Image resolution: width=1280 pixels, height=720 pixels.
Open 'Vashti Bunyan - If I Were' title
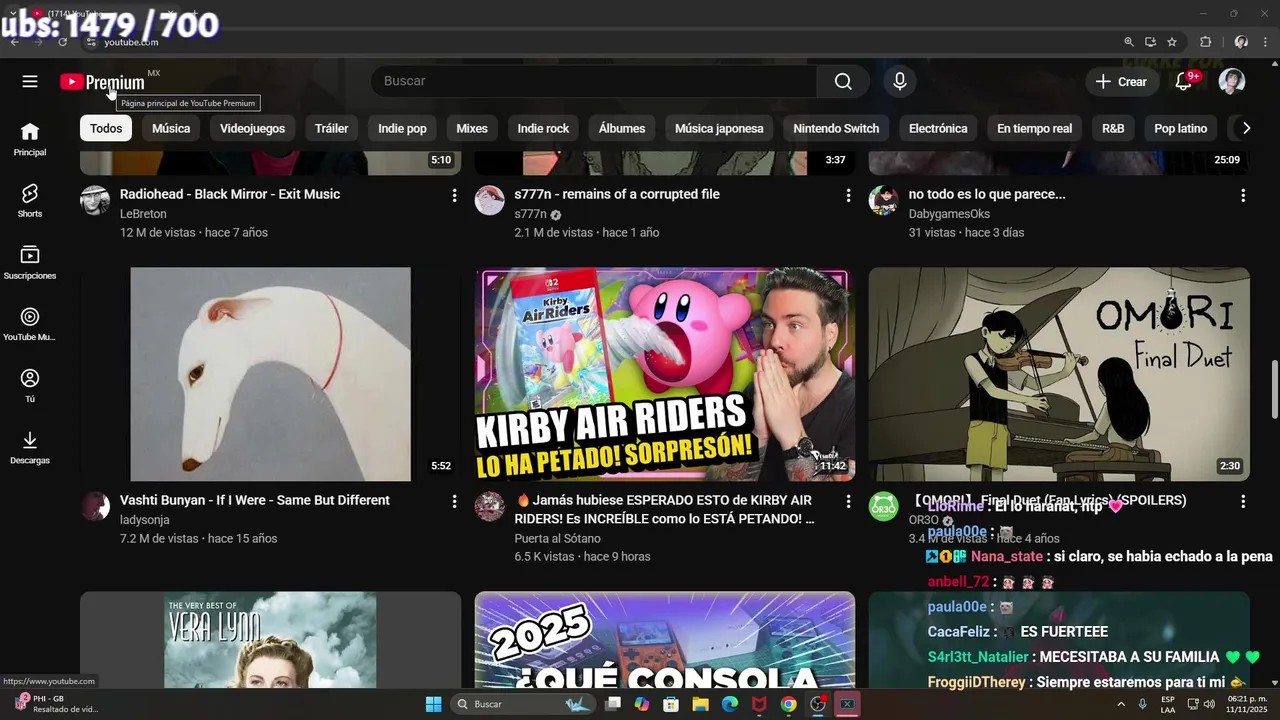coord(255,500)
